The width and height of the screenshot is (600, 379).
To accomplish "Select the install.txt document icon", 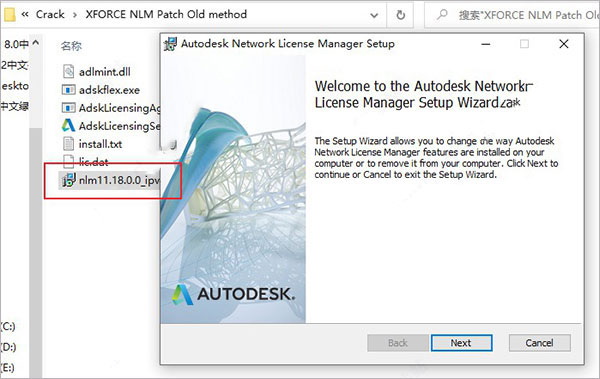I will coord(68,144).
